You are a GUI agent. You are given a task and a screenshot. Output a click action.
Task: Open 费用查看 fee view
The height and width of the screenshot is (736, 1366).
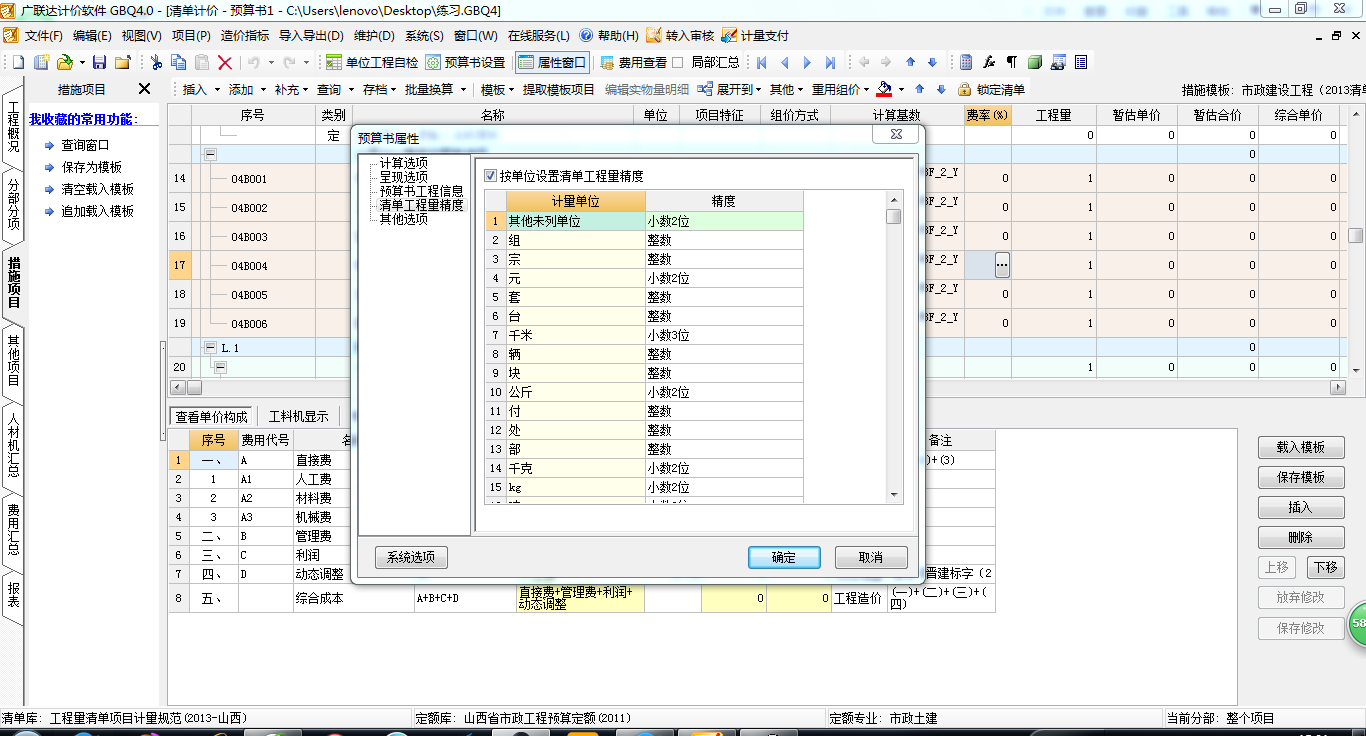(633, 62)
